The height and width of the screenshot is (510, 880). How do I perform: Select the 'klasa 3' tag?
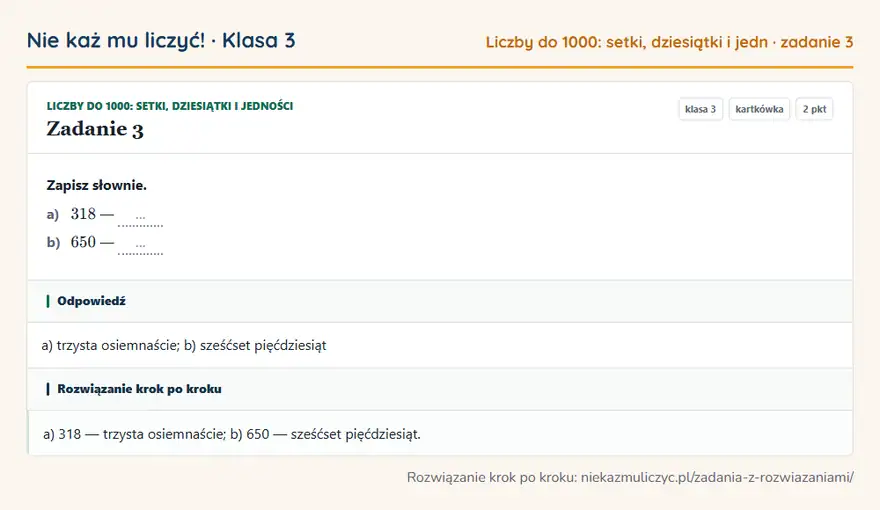point(700,109)
